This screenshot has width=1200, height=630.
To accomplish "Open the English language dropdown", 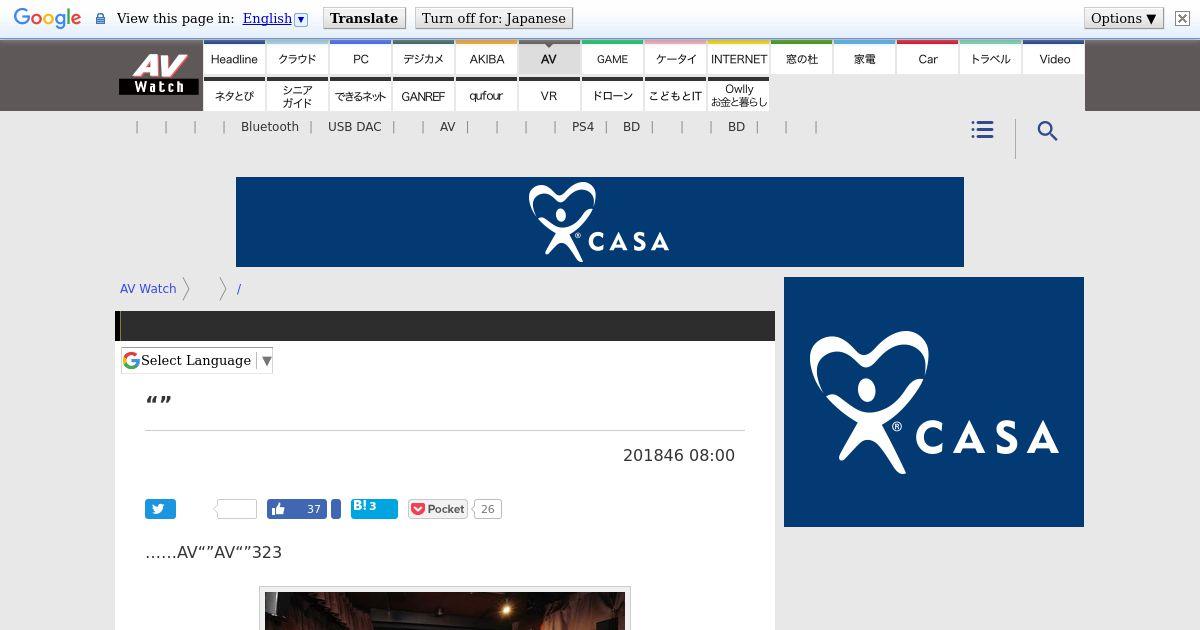I will pyautogui.click(x=275, y=18).
